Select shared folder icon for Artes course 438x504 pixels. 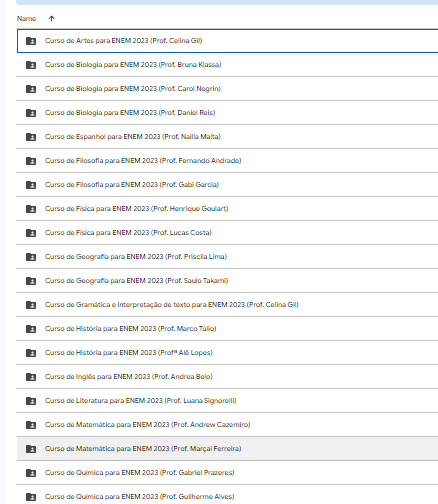(31, 41)
